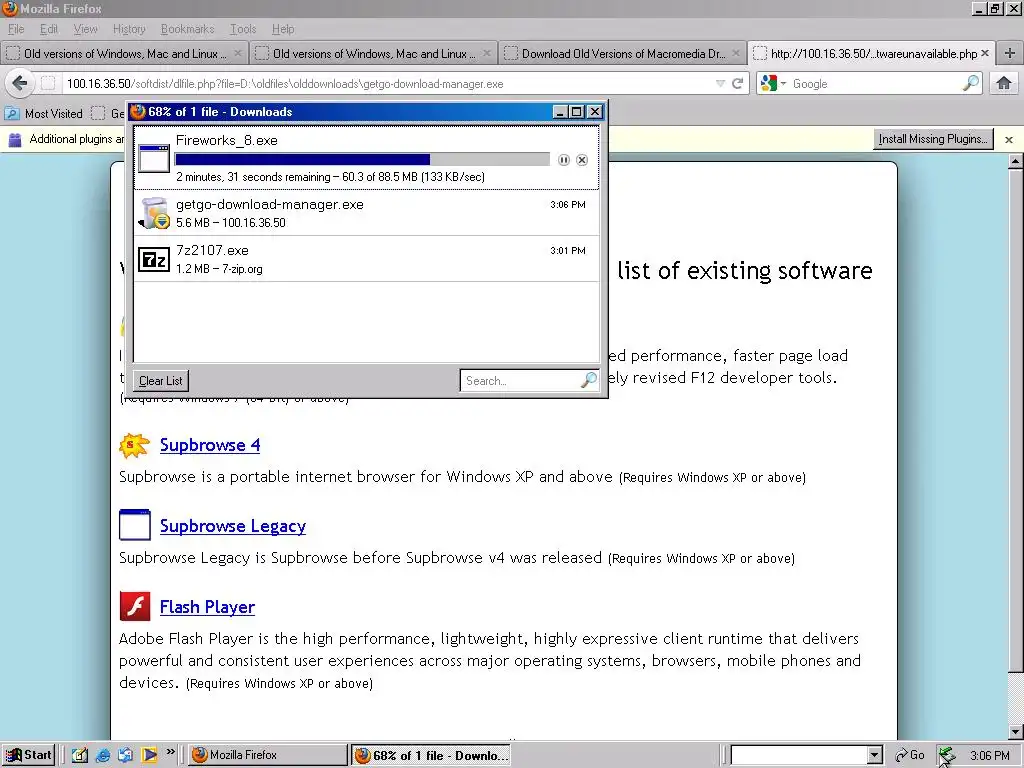Screen dimensions: 1024x768
Task: Select the getgo-download-manager.exe filename text
Action: (270, 204)
